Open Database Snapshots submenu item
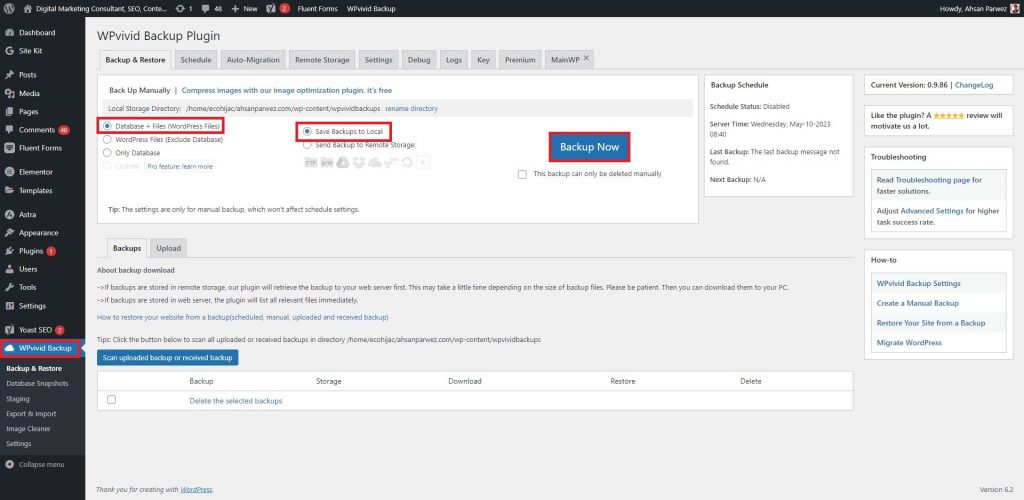 point(37,384)
